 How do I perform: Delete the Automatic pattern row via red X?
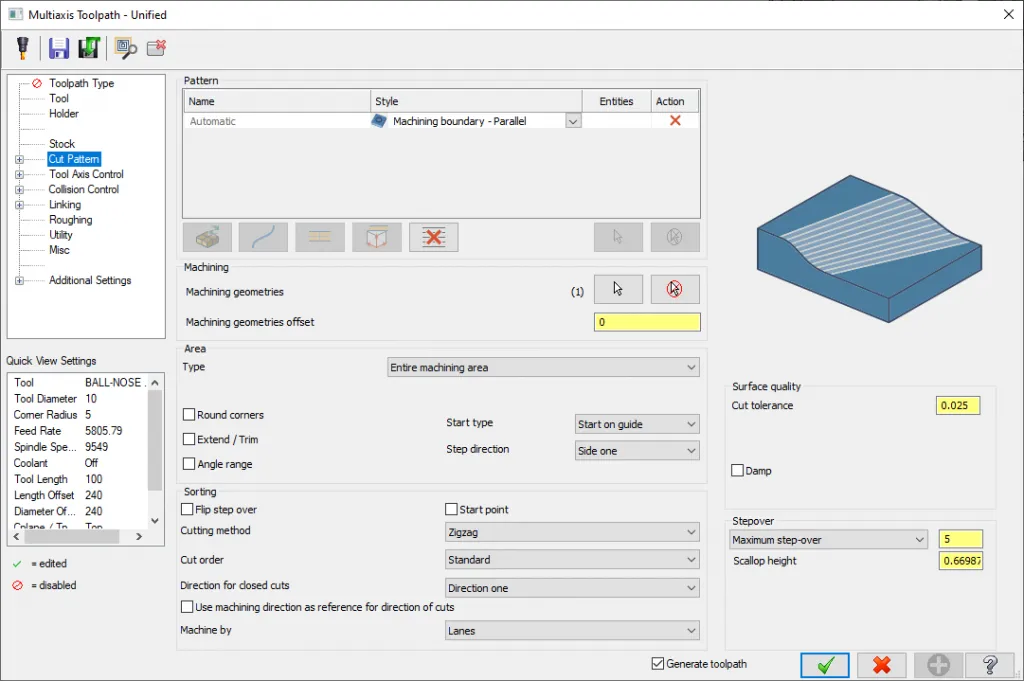point(675,121)
